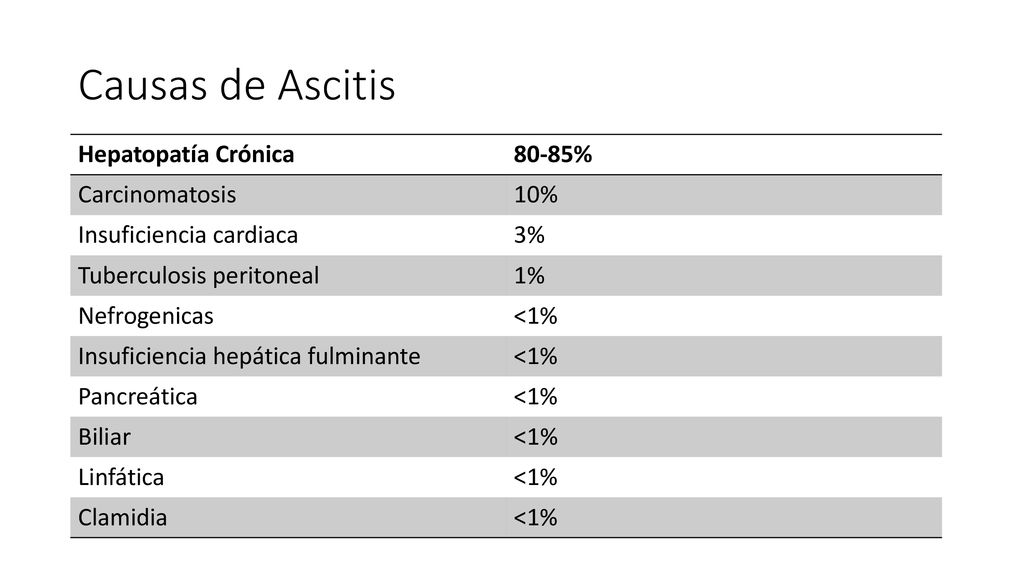Click the <1% value beside Pancreática
Viewport: 1024px width, 576px height.
(536, 396)
